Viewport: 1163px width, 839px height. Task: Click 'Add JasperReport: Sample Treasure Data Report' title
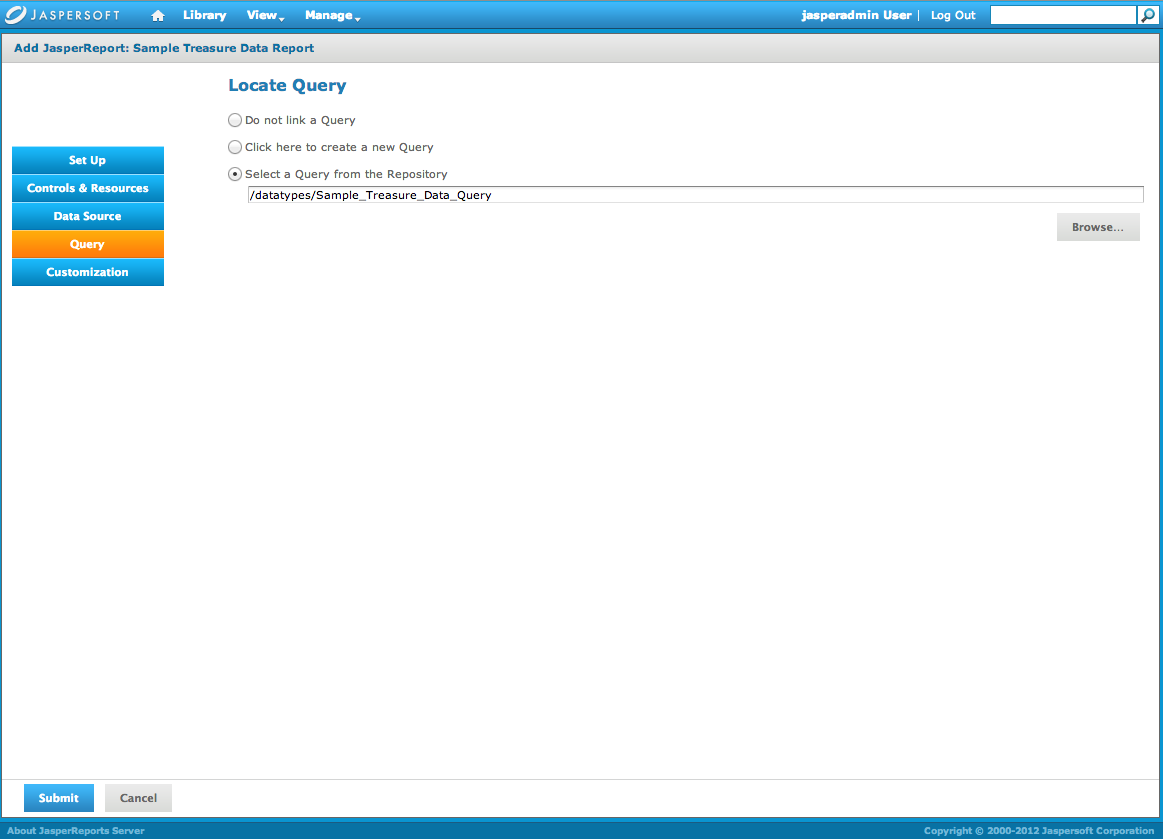point(164,48)
